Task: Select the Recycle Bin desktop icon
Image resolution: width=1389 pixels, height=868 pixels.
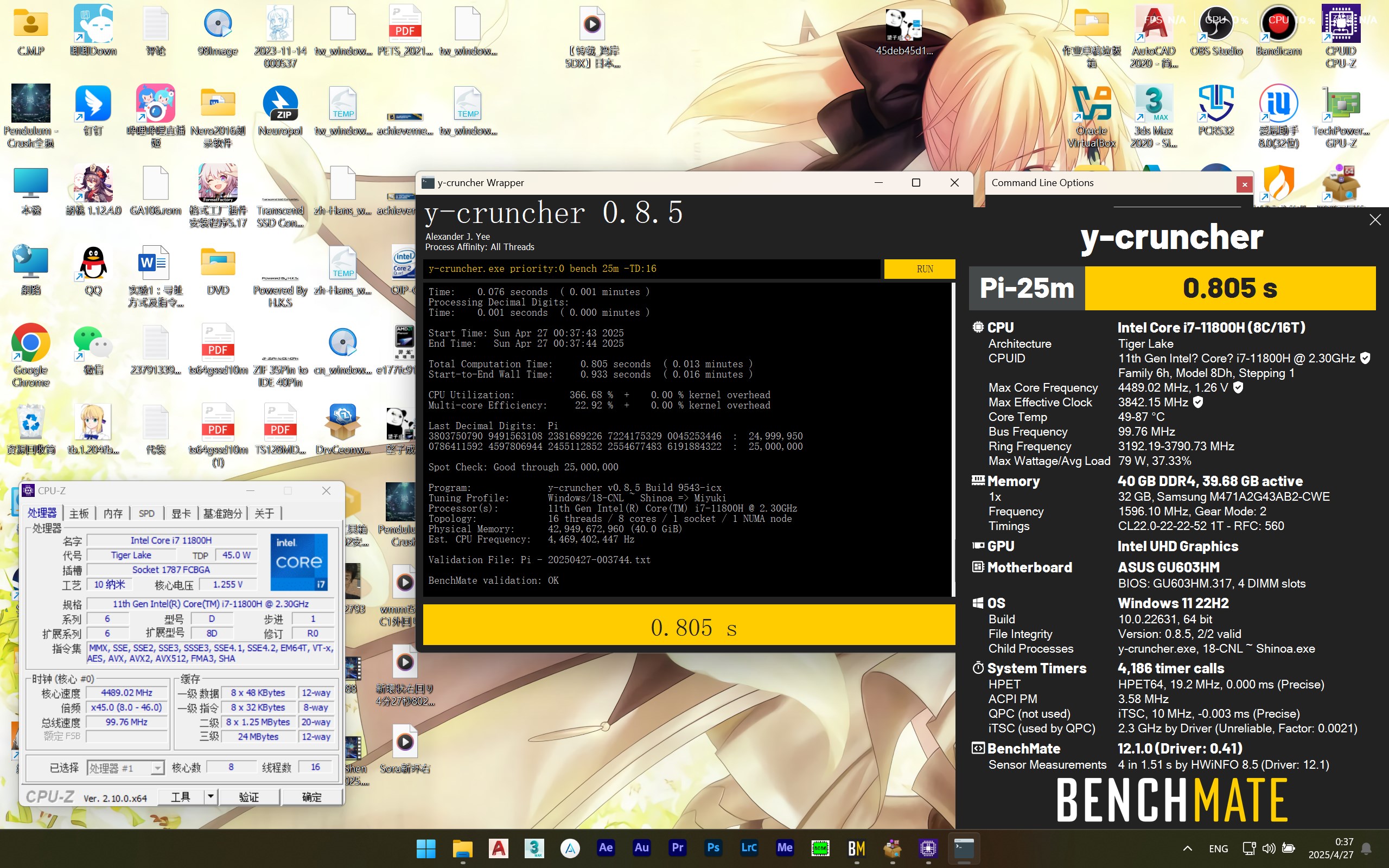Action: point(31,429)
